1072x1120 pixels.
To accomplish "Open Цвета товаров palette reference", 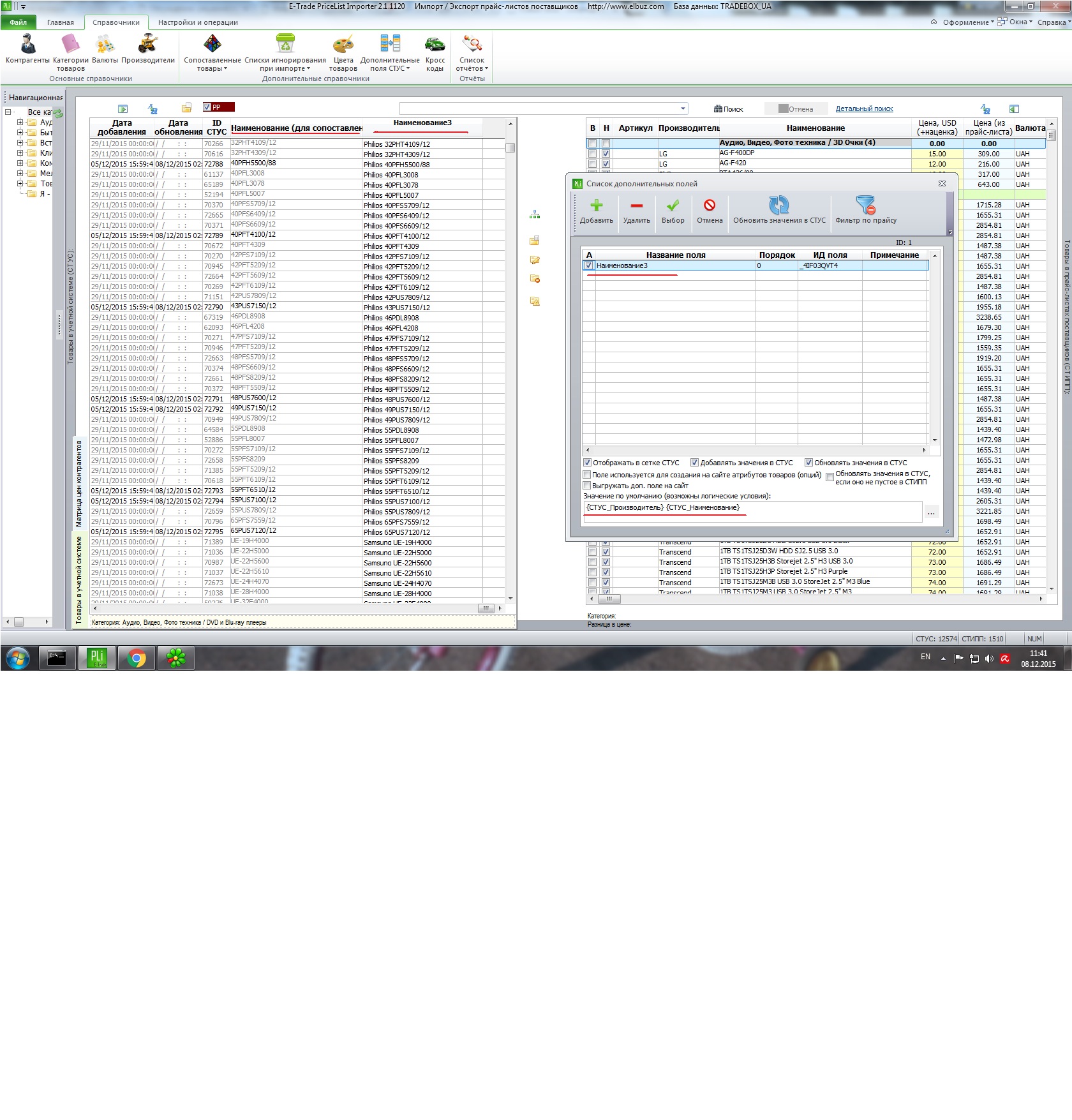I will tap(343, 52).
